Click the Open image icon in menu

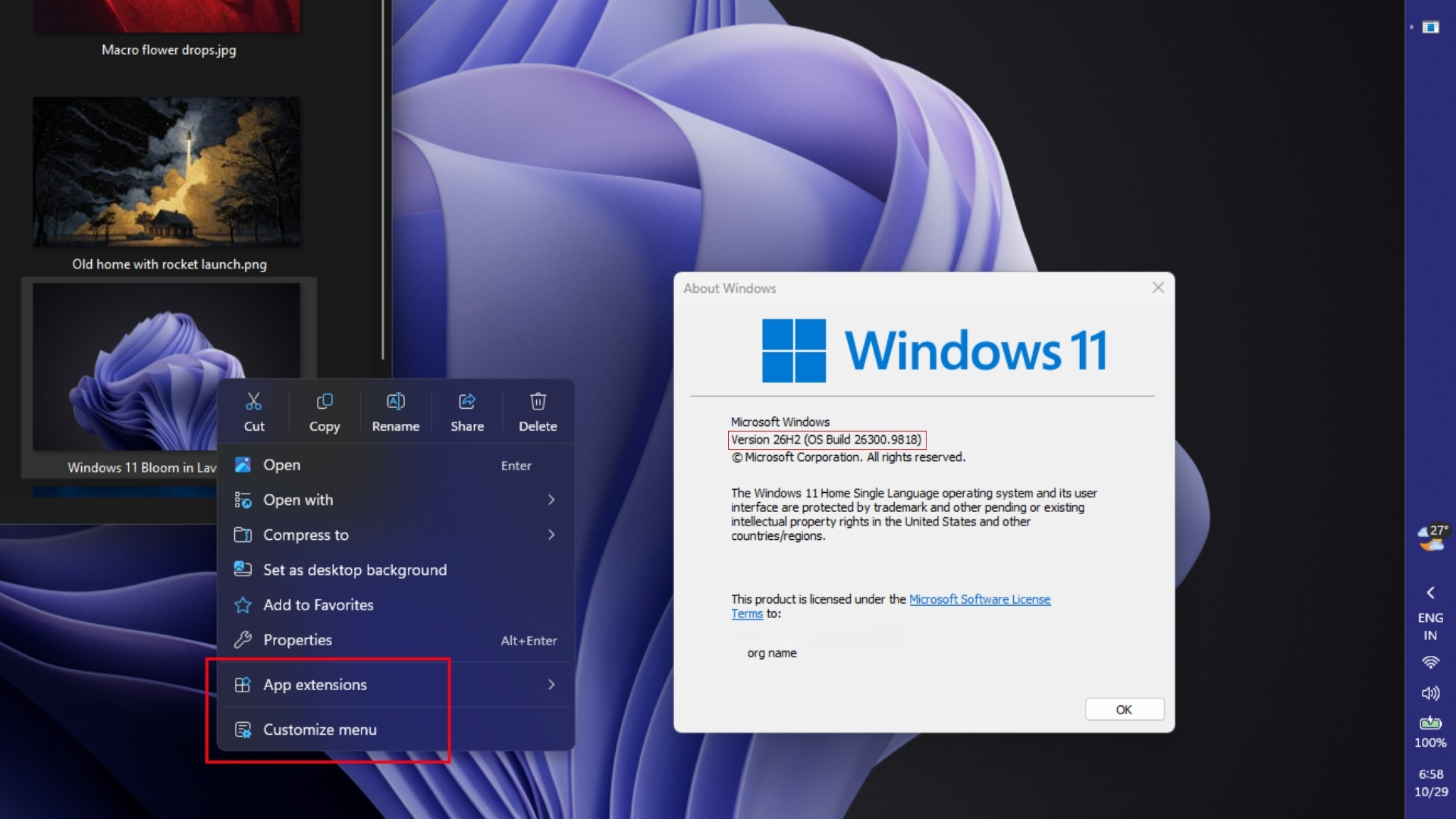(x=243, y=465)
